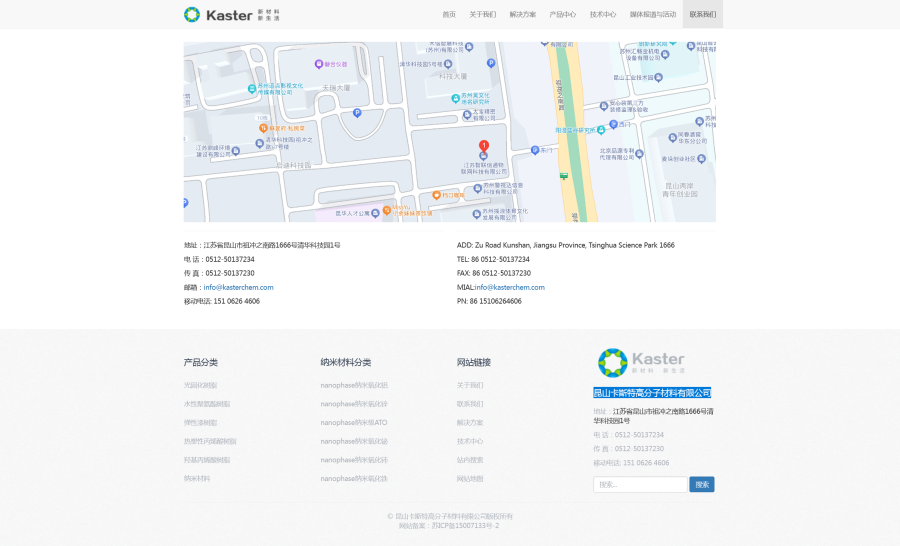Screen dimensions: 900x546
Task: Click the orange 约口咖啡 cafe marker
Action: pos(436,195)
